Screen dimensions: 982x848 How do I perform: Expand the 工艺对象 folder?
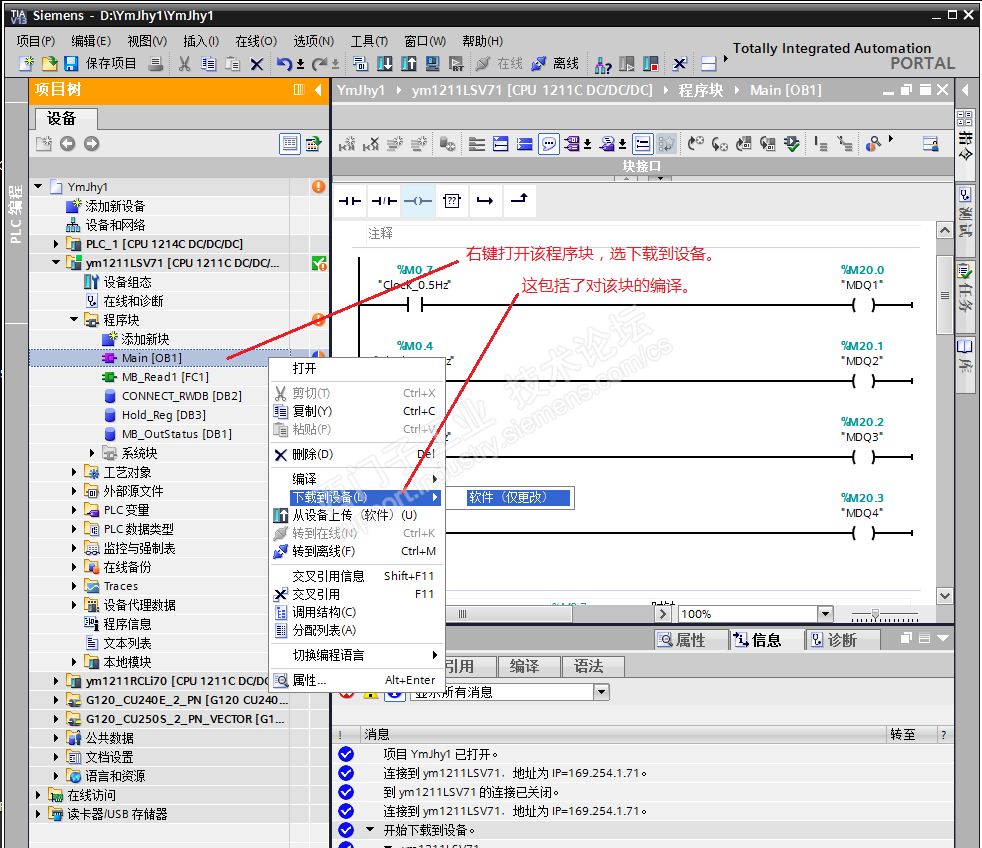pyautogui.click(x=74, y=472)
